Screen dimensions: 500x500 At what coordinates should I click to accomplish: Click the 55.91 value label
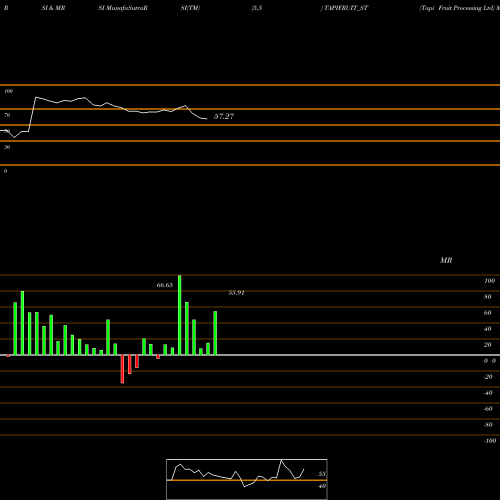click(x=236, y=293)
